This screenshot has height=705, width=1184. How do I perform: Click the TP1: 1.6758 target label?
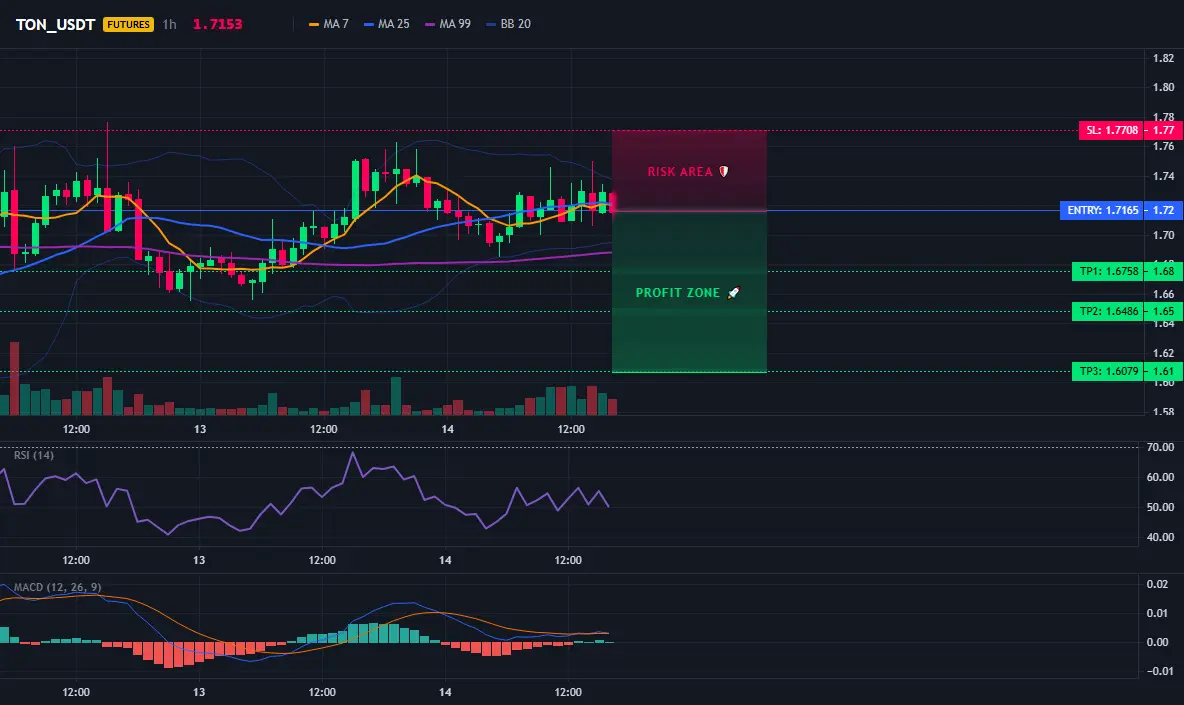tap(1108, 271)
